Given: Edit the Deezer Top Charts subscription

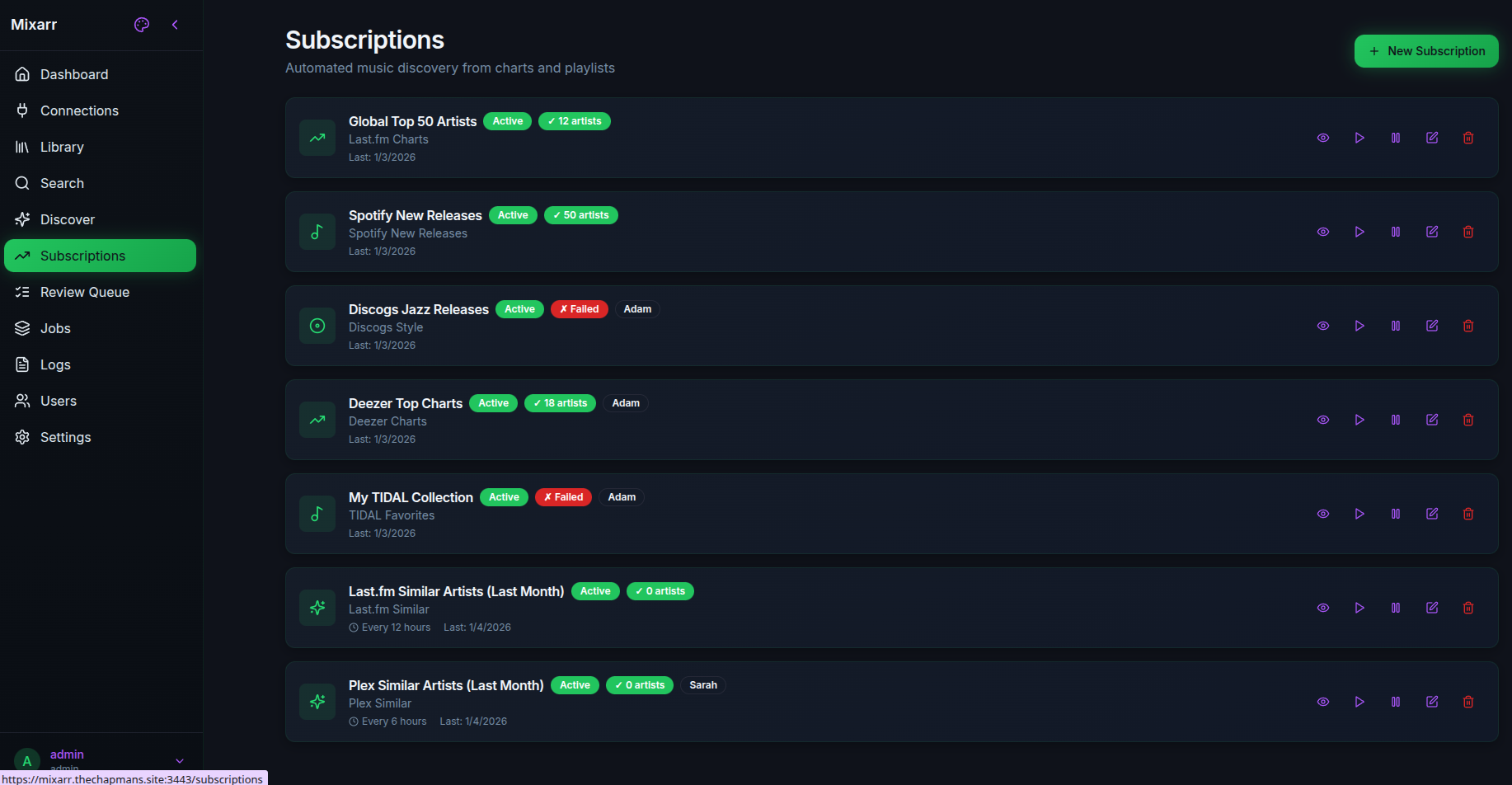Looking at the screenshot, I should coord(1432,420).
